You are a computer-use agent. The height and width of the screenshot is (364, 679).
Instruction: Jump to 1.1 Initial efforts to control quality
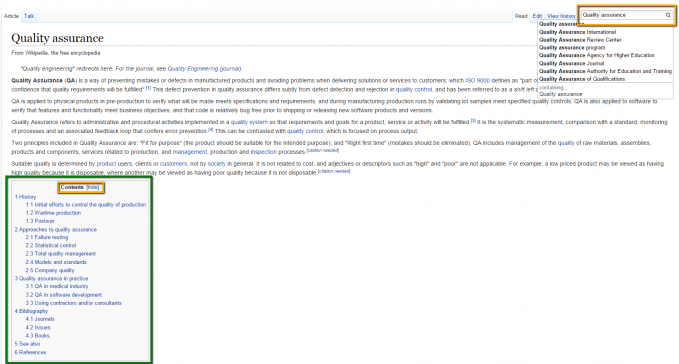[86, 205]
